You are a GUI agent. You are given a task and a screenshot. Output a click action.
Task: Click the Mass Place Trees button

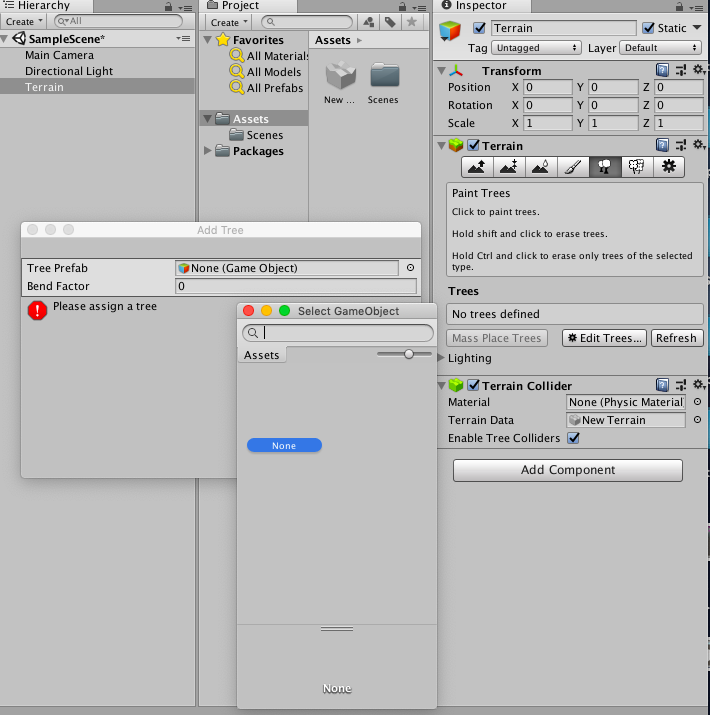pyautogui.click(x=497, y=338)
